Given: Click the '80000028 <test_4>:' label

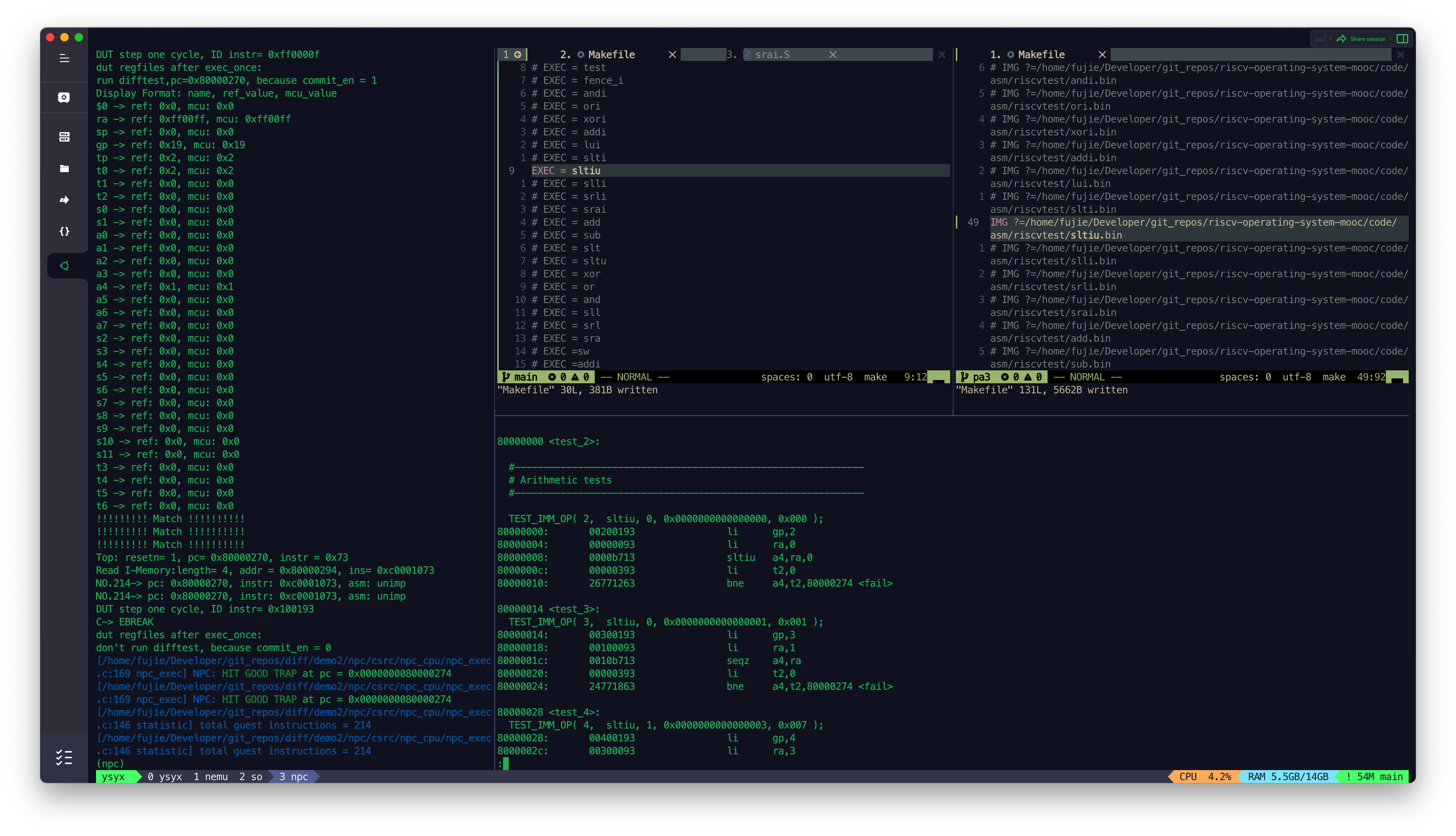Looking at the screenshot, I should pyautogui.click(x=548, y=712).
